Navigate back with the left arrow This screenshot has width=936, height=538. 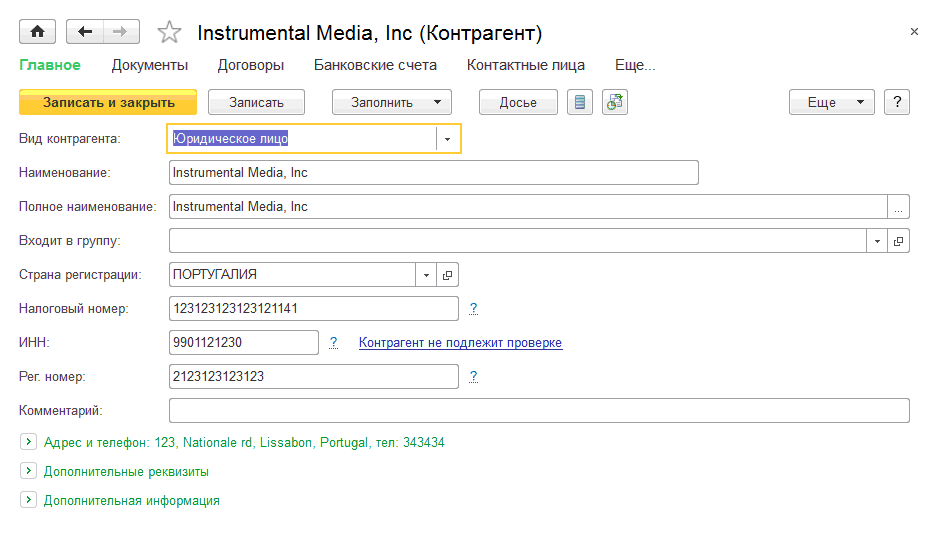coord(85,32)
